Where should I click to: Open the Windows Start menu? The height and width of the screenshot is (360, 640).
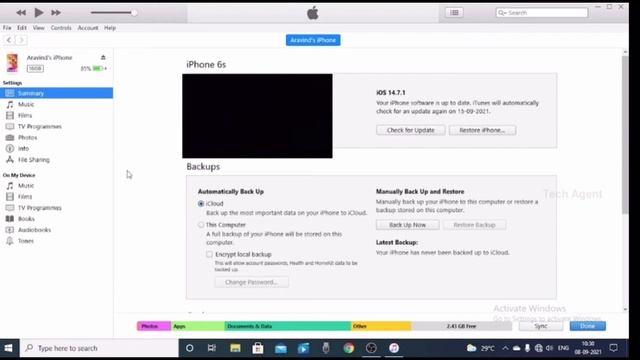point(9,348)
